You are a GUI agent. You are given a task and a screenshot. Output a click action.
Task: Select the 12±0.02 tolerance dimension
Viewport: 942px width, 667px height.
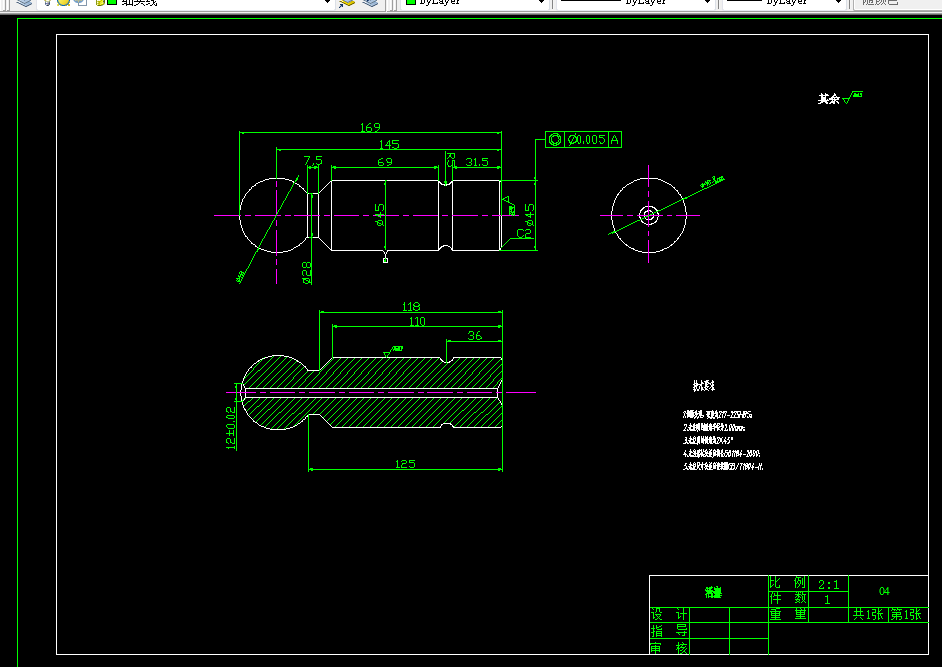pyautogui.click(x=231, y=428)
